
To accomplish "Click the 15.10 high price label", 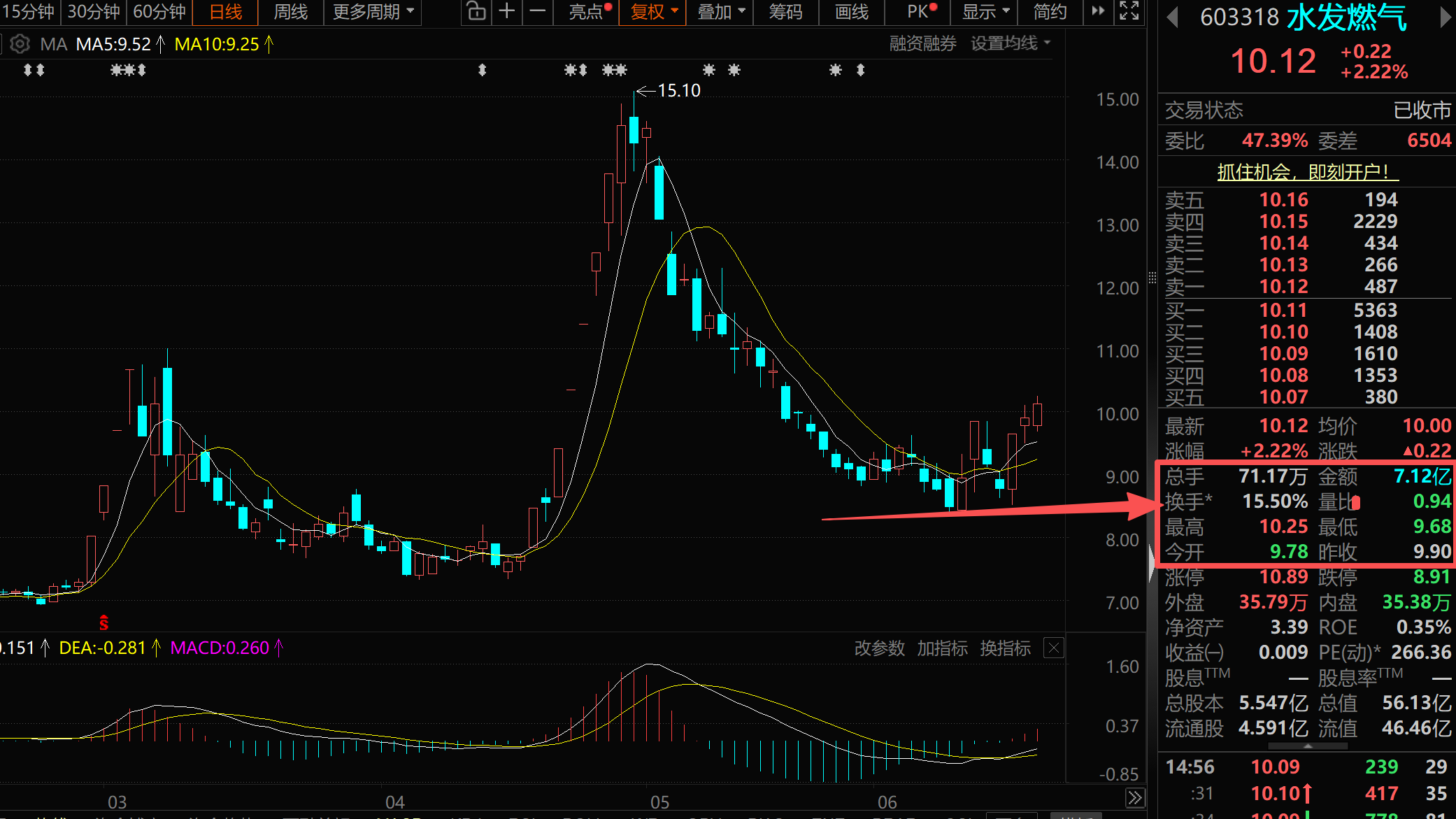I will coord(679,90).
